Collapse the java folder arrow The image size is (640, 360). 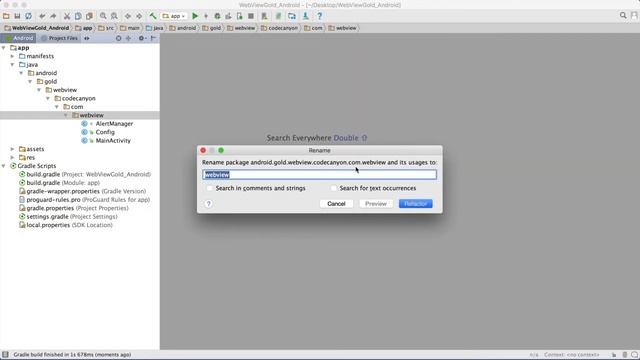point(13,64)
